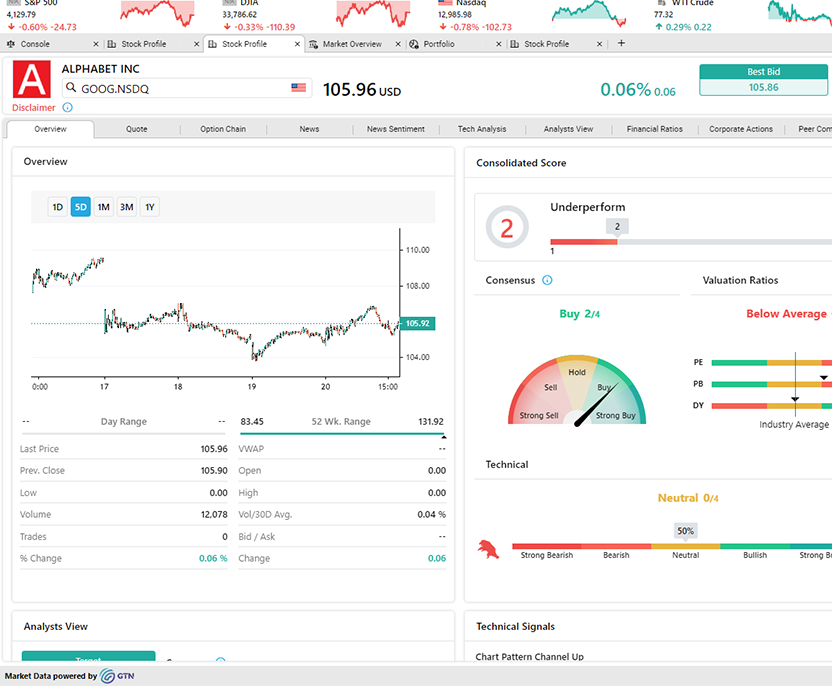Close the Market Overview tab
The image size is (832, 686).
pyautogui.click(x=398, y=44)
